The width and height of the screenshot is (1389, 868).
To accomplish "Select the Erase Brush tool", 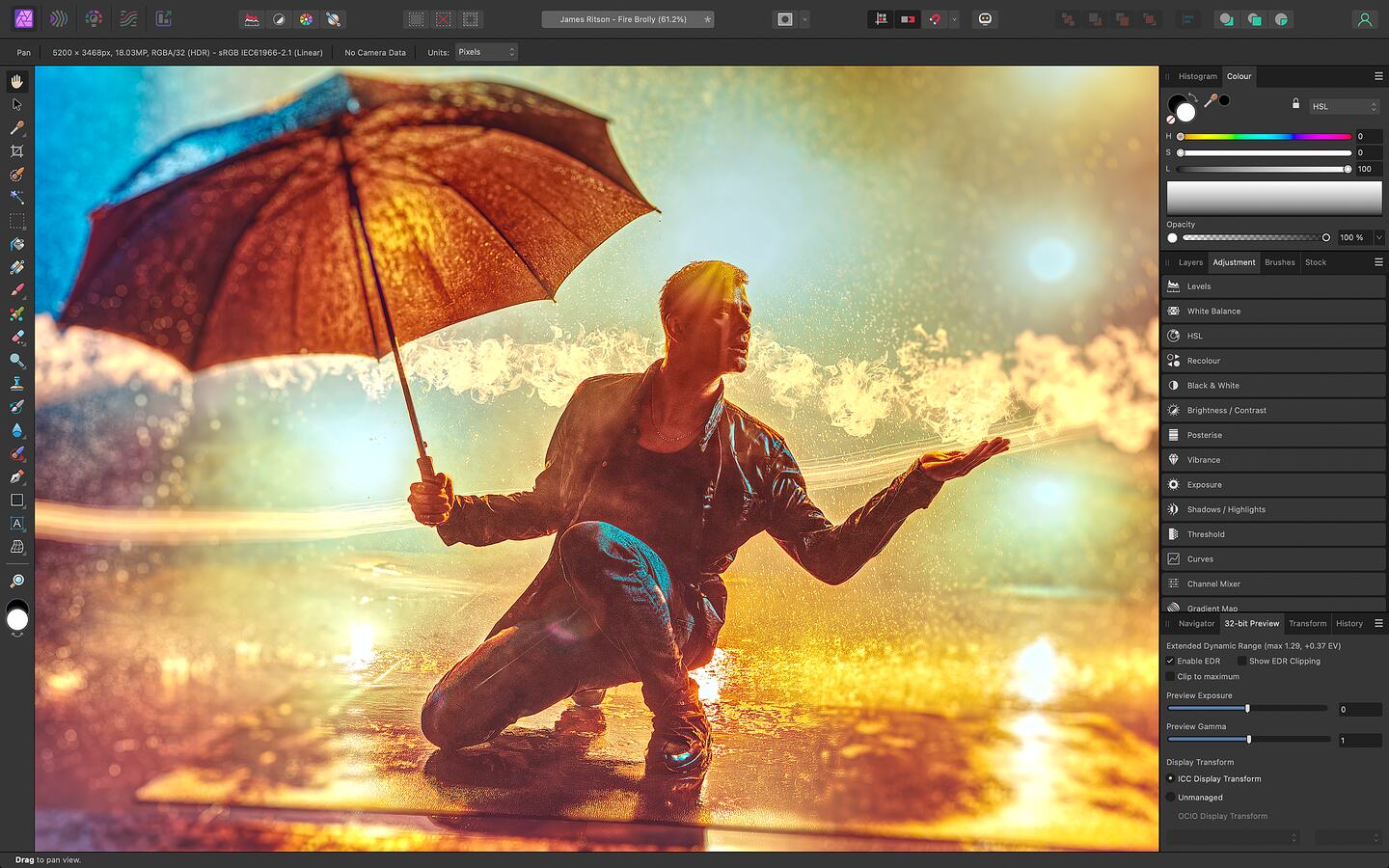I will 16,337.
